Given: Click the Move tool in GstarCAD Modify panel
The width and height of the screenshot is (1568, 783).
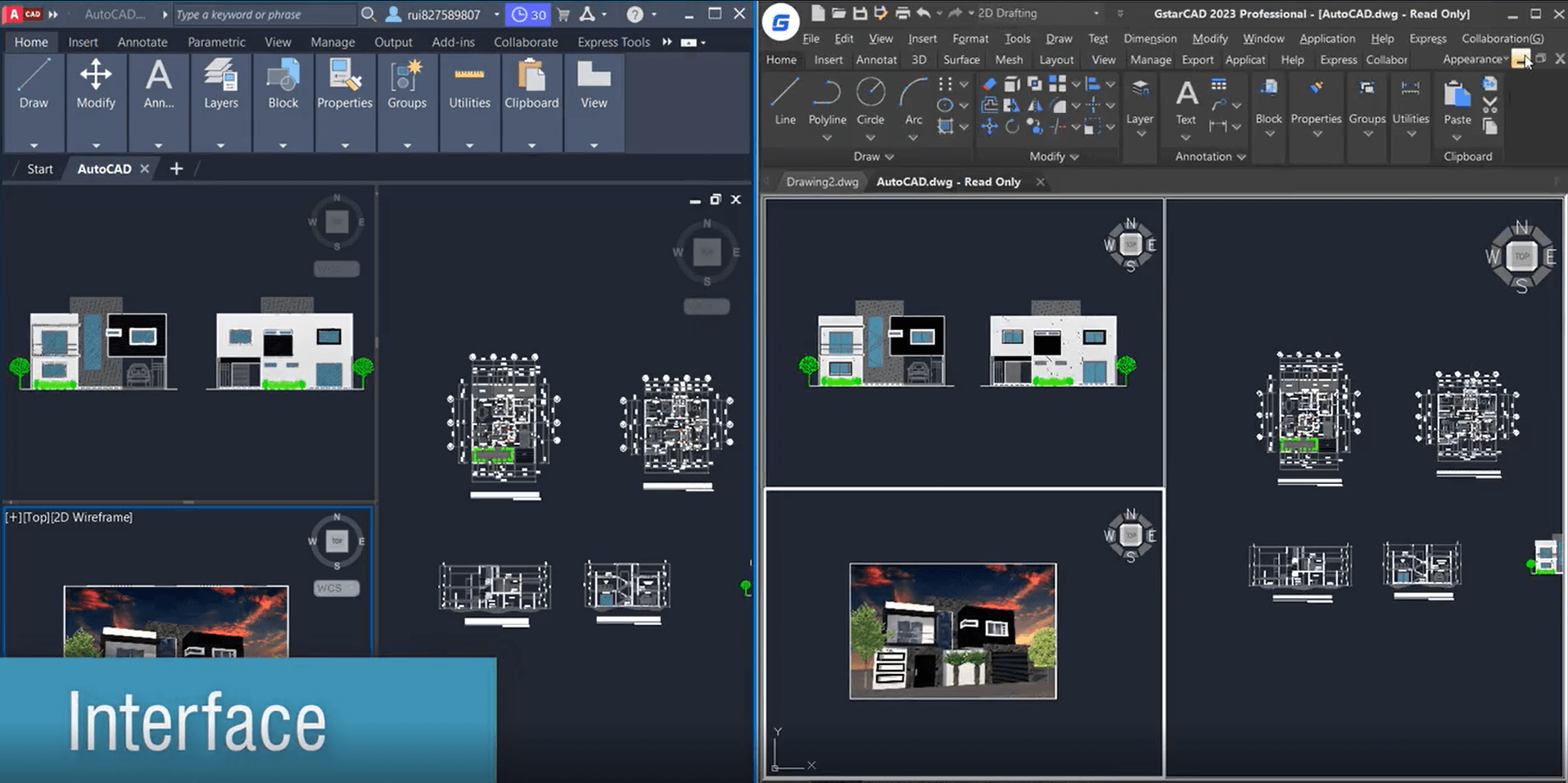Looking at the screenshot, I should coord(989,126).
